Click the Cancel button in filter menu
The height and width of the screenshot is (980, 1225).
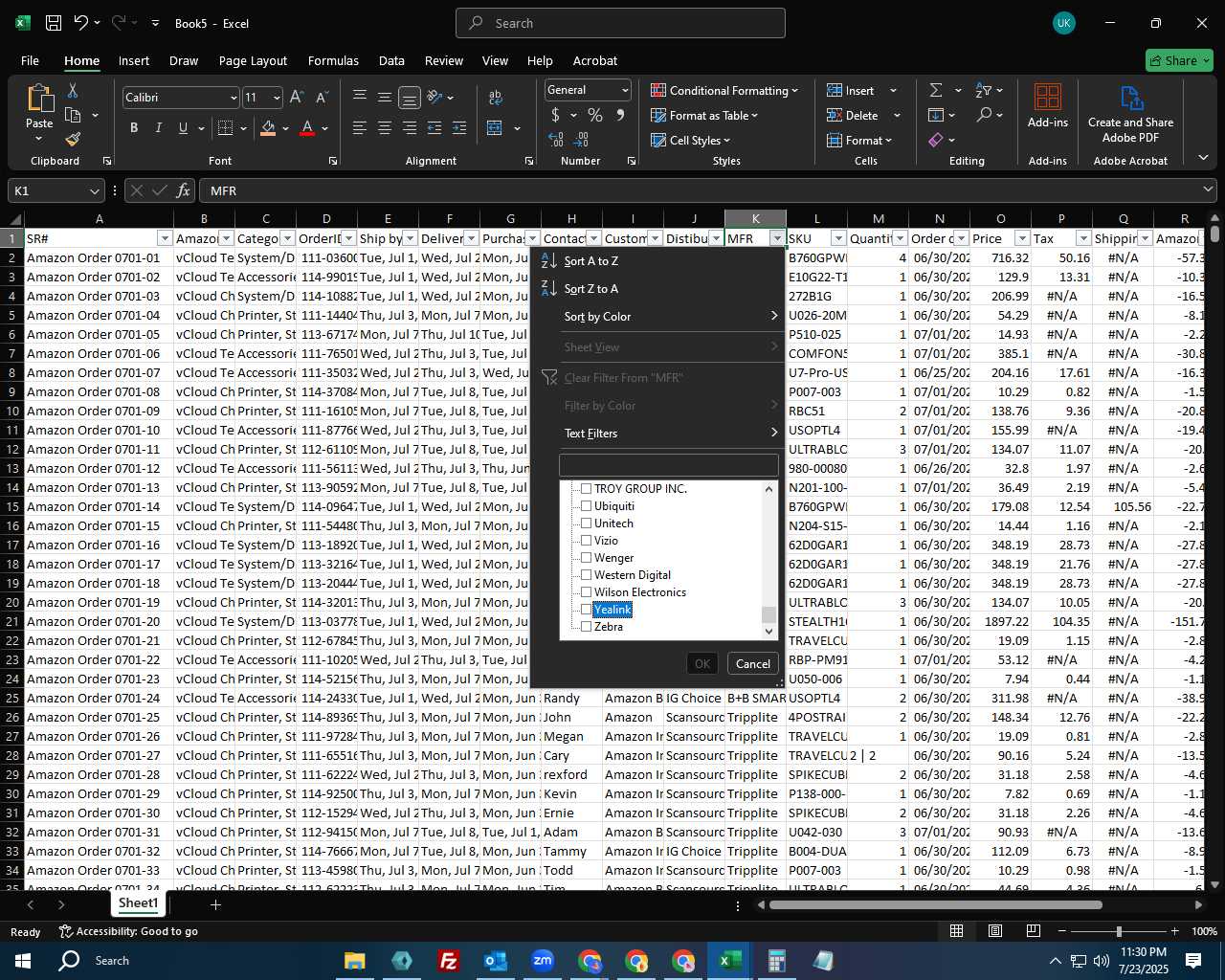[752, 664]
